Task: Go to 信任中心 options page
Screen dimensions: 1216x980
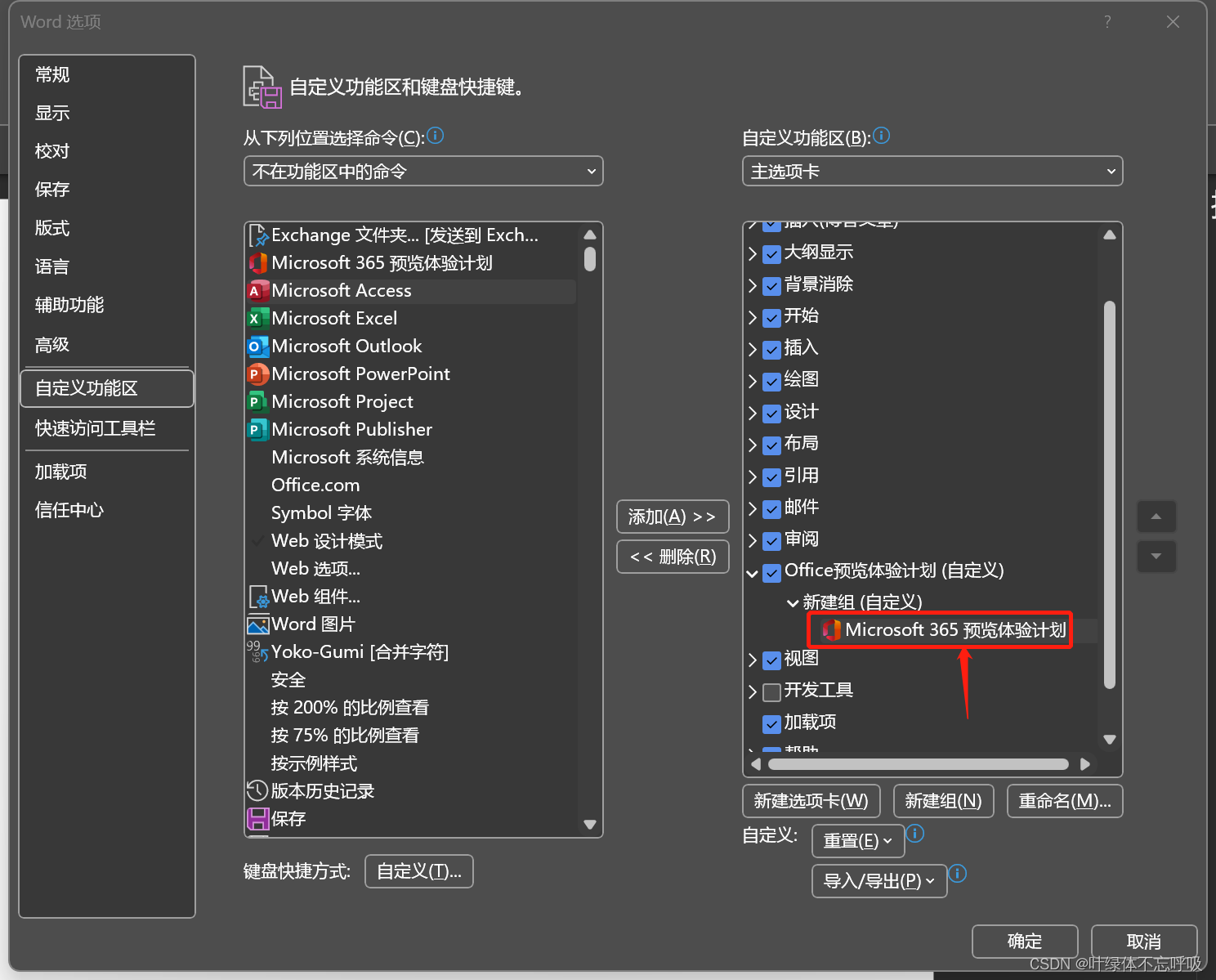Action: point(107,510)
